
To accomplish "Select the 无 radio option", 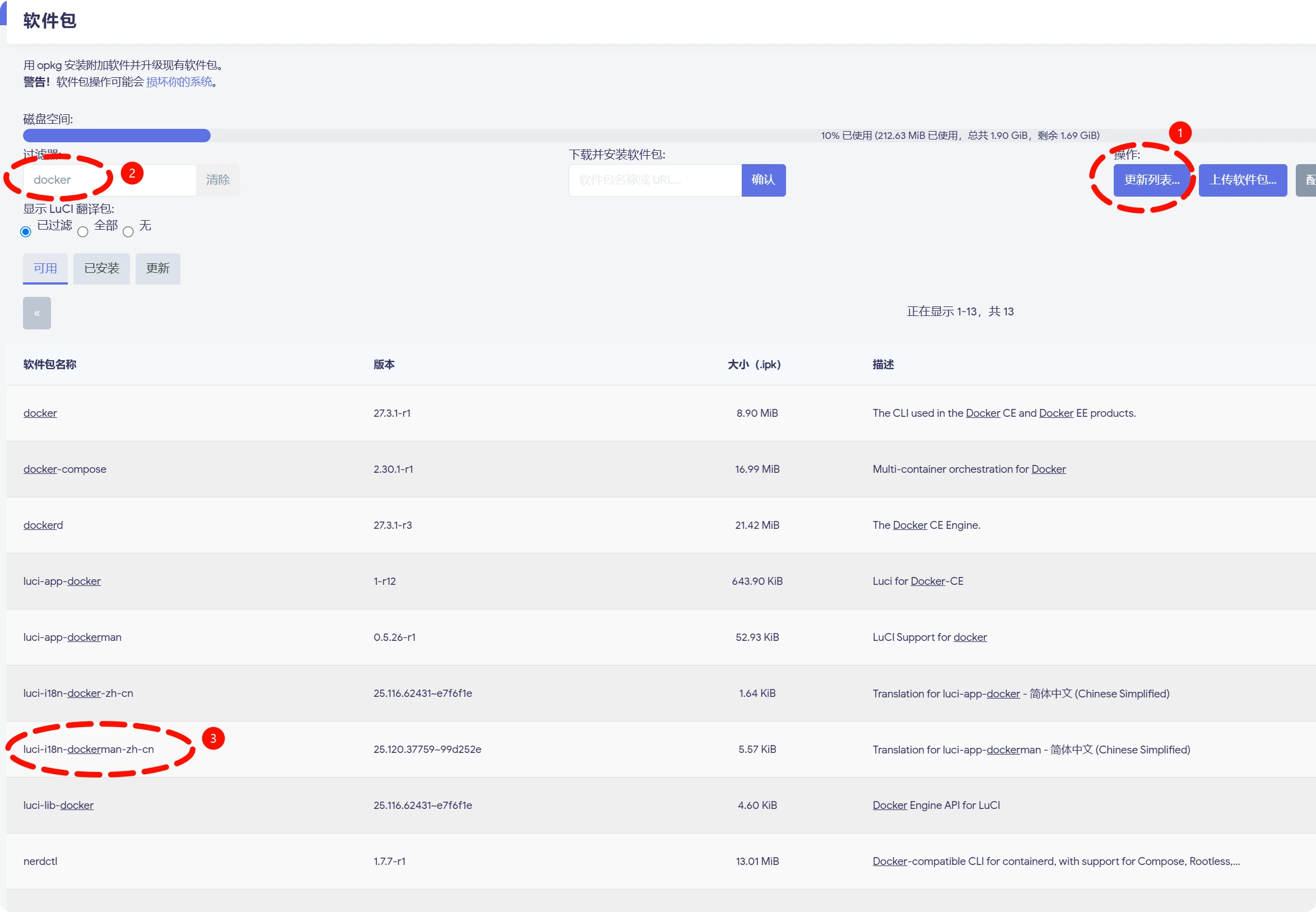I will coord(128,231).
